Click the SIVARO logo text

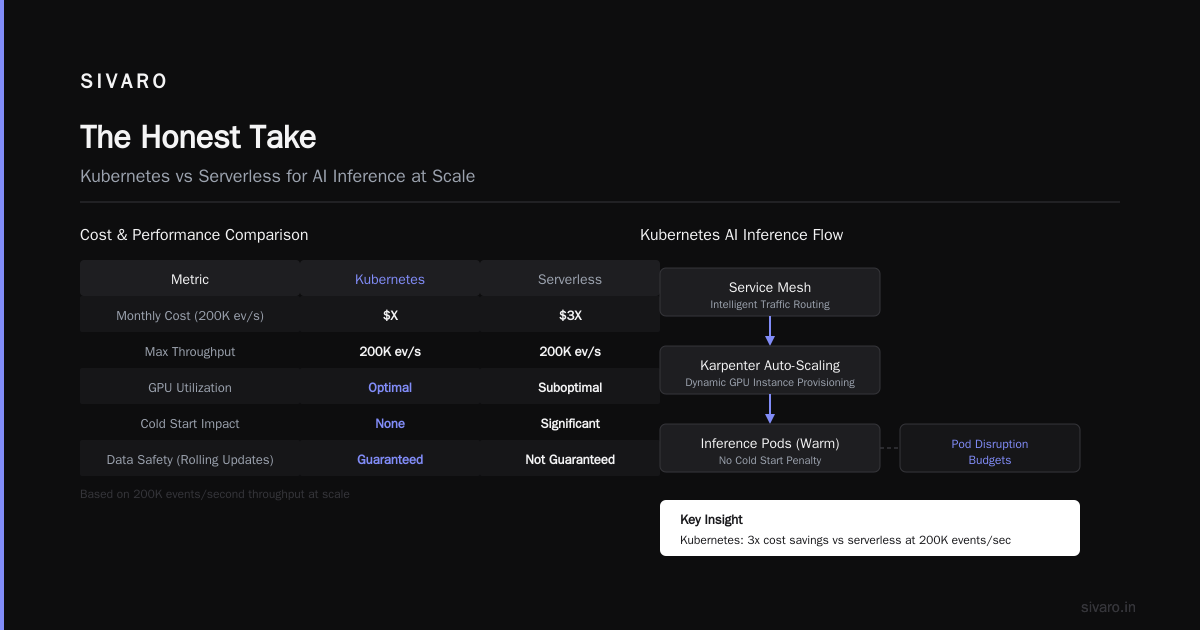[x=124, y=82]
